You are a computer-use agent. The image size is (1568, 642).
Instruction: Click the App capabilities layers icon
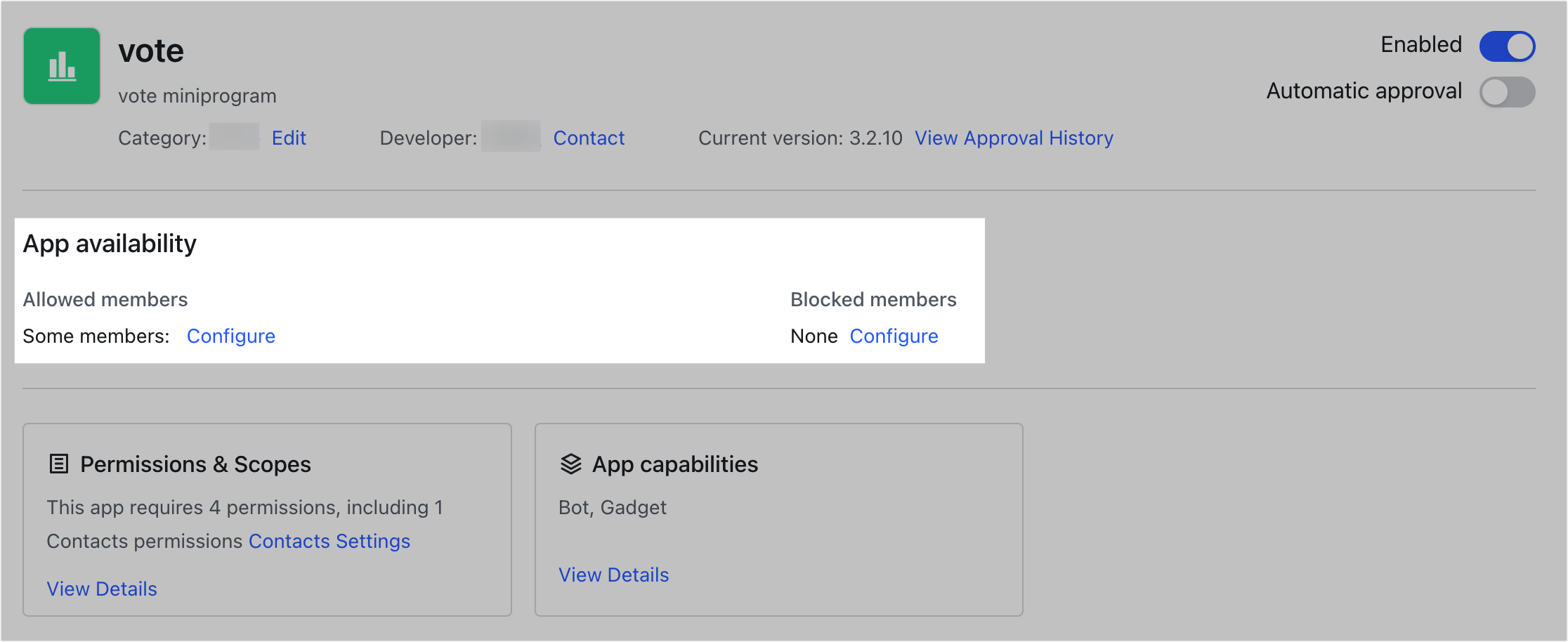point(569,464)
